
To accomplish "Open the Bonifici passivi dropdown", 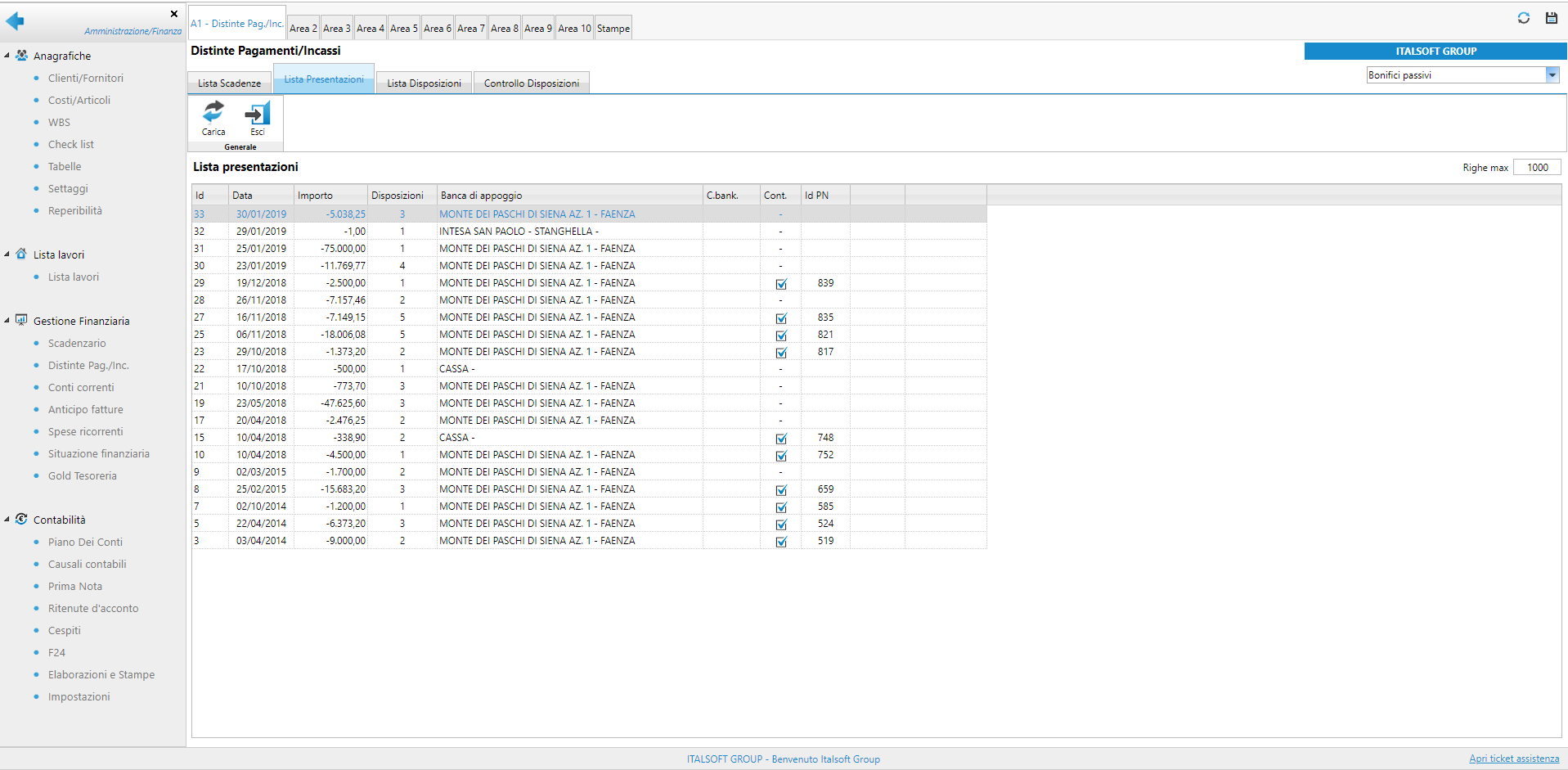I will 1552,75.
